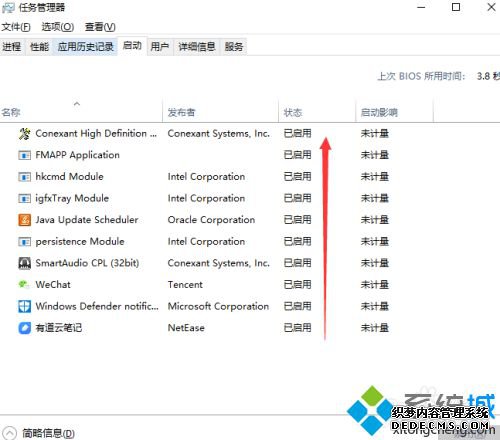
Task: Select the igfxTray Module icon
Action: (24, 199)
